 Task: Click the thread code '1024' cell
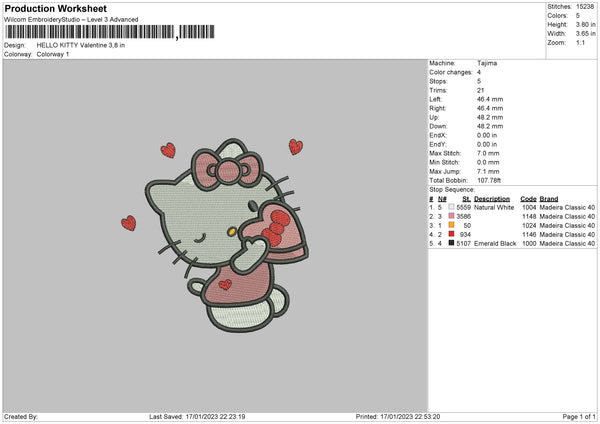click(529, 225)
